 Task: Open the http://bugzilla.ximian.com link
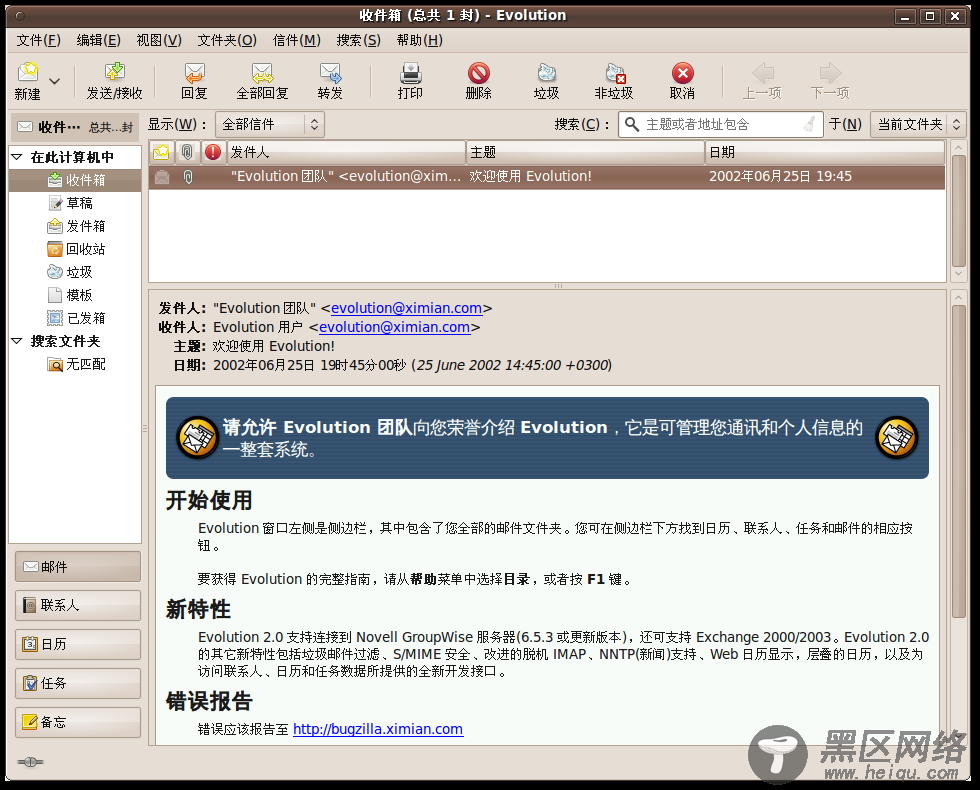click(378, 729)
